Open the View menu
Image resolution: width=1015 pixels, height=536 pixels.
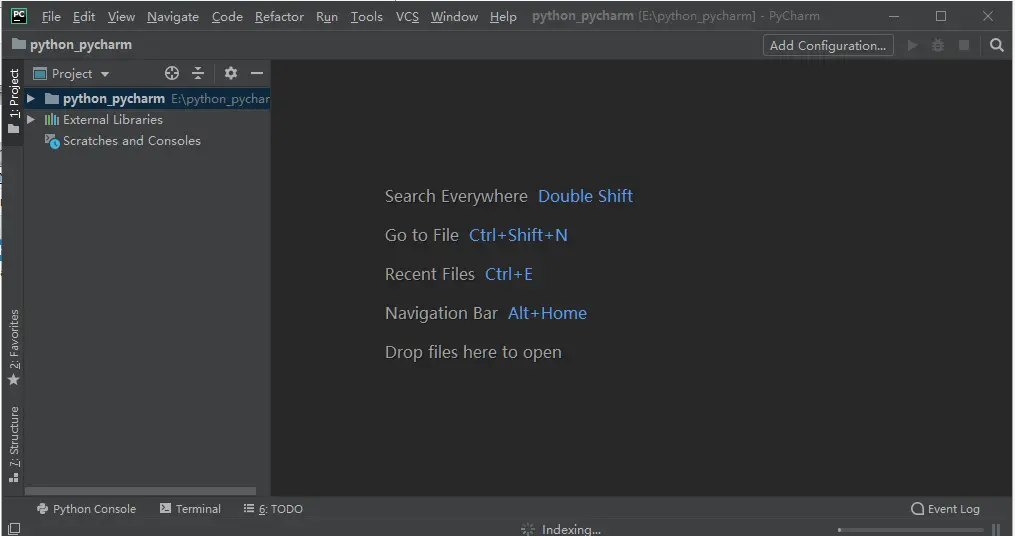121,17
